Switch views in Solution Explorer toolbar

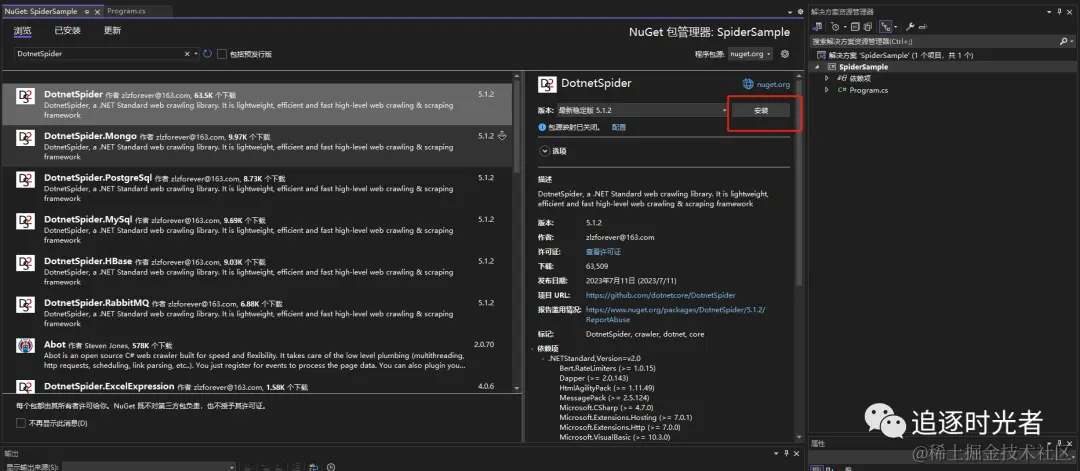coord(818,27)
